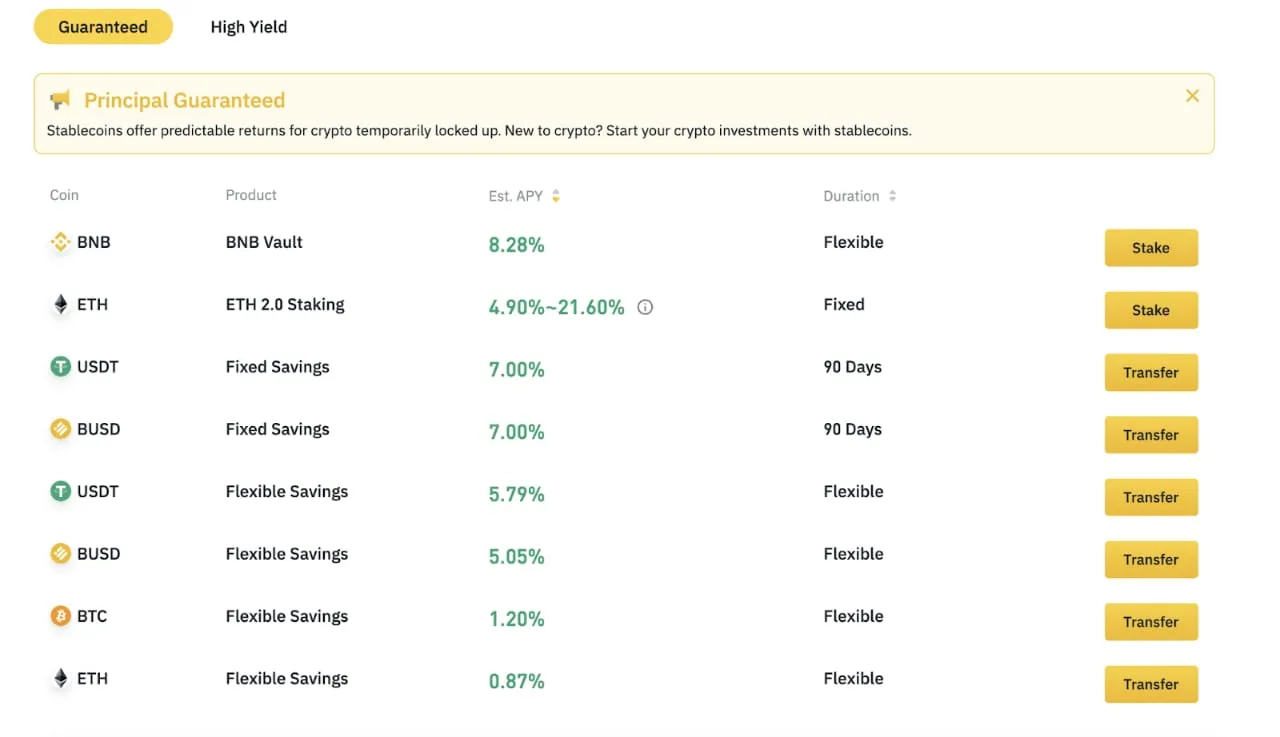Image resolution: width=1280 pixels, height=737 pixels.
Task: Stake BNB in the BNB Vault
Action: pos(1150,248)
